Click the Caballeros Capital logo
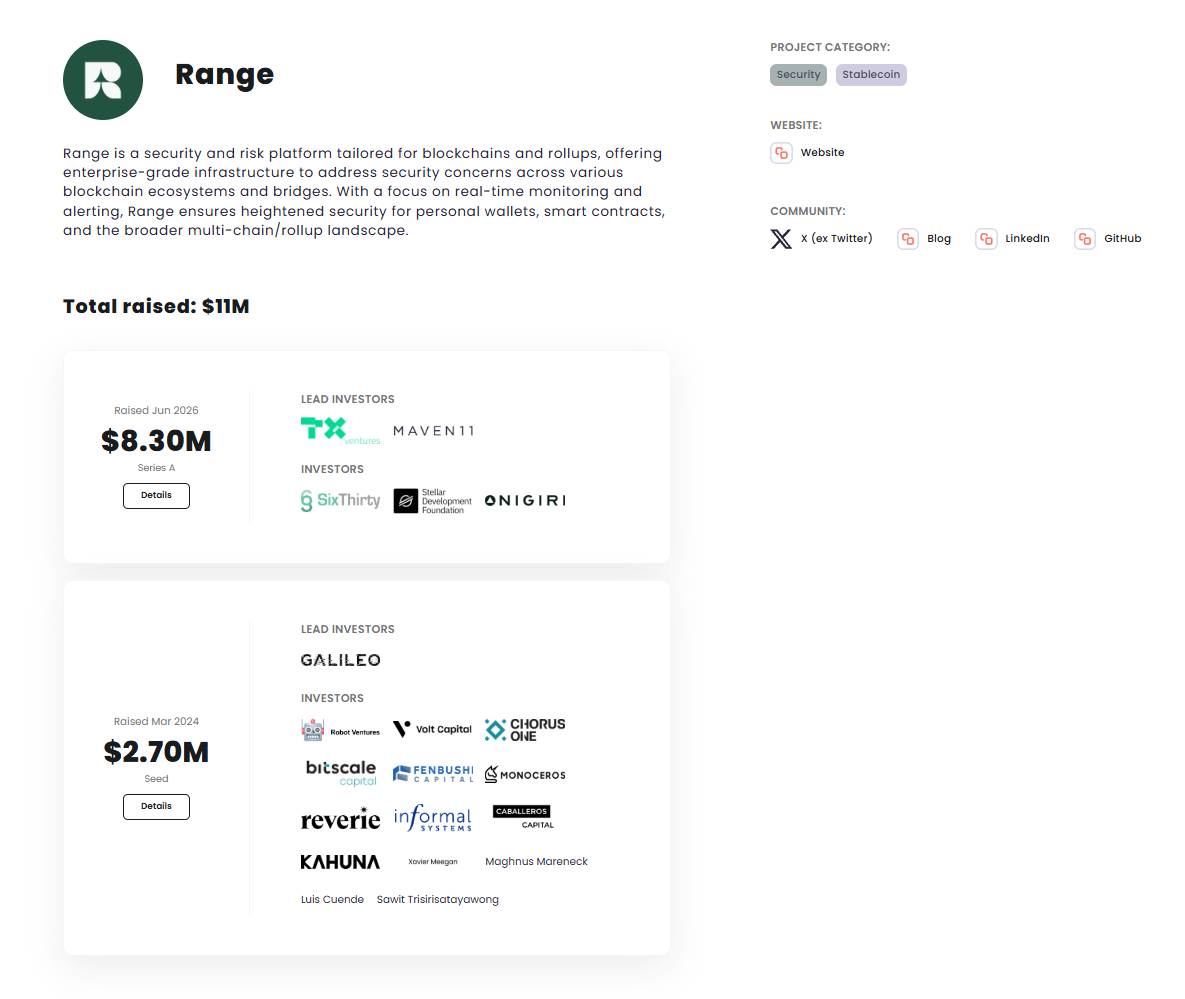The image size is (1185, 999). (x=523, y=817)
